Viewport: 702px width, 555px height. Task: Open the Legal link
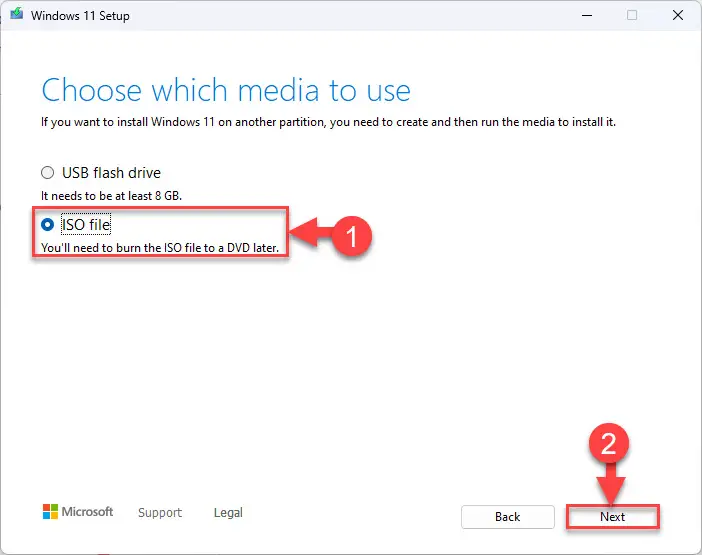point(228,512)
